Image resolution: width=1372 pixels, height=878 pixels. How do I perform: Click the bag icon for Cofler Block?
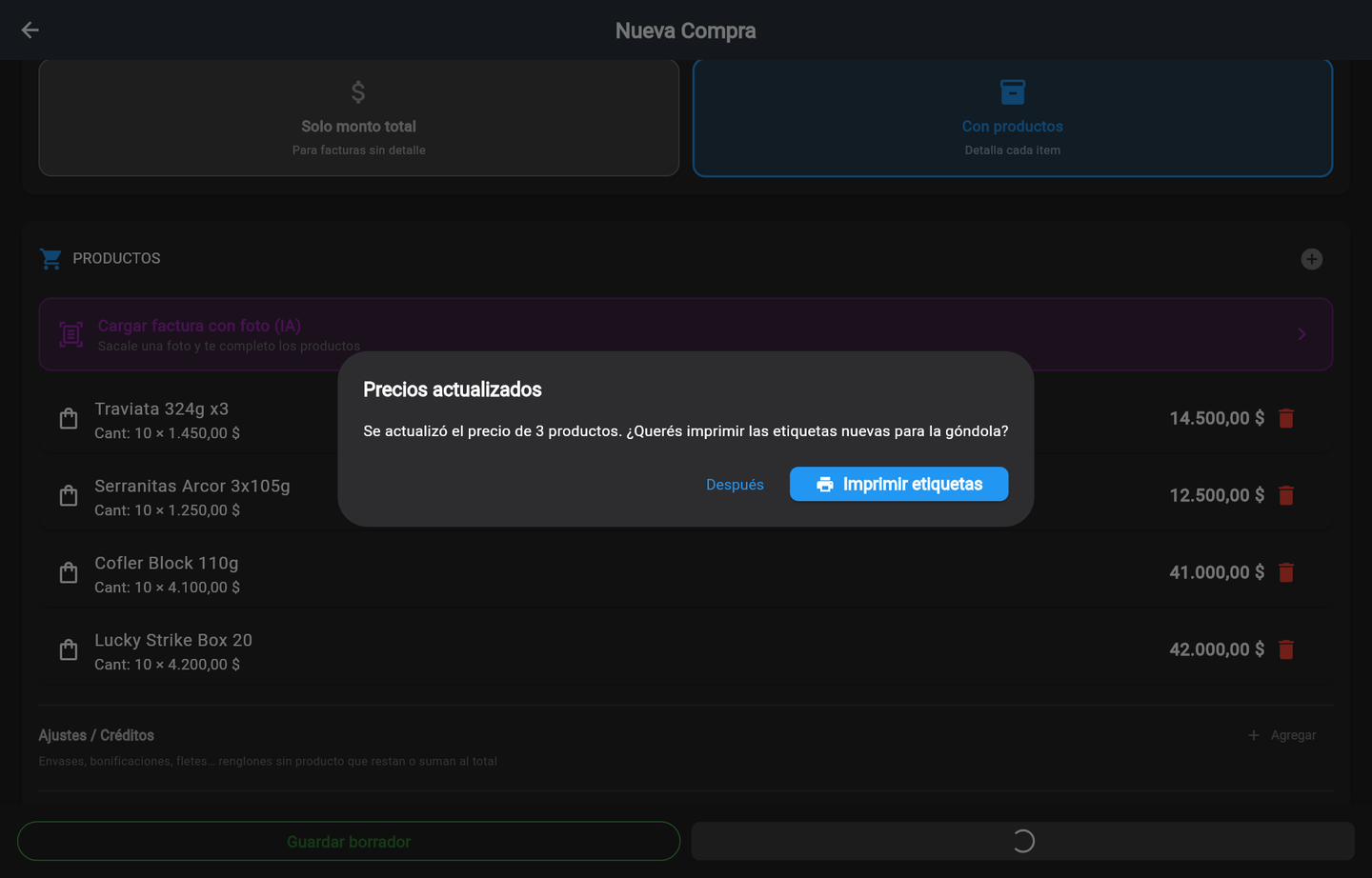tap(69, 572)
